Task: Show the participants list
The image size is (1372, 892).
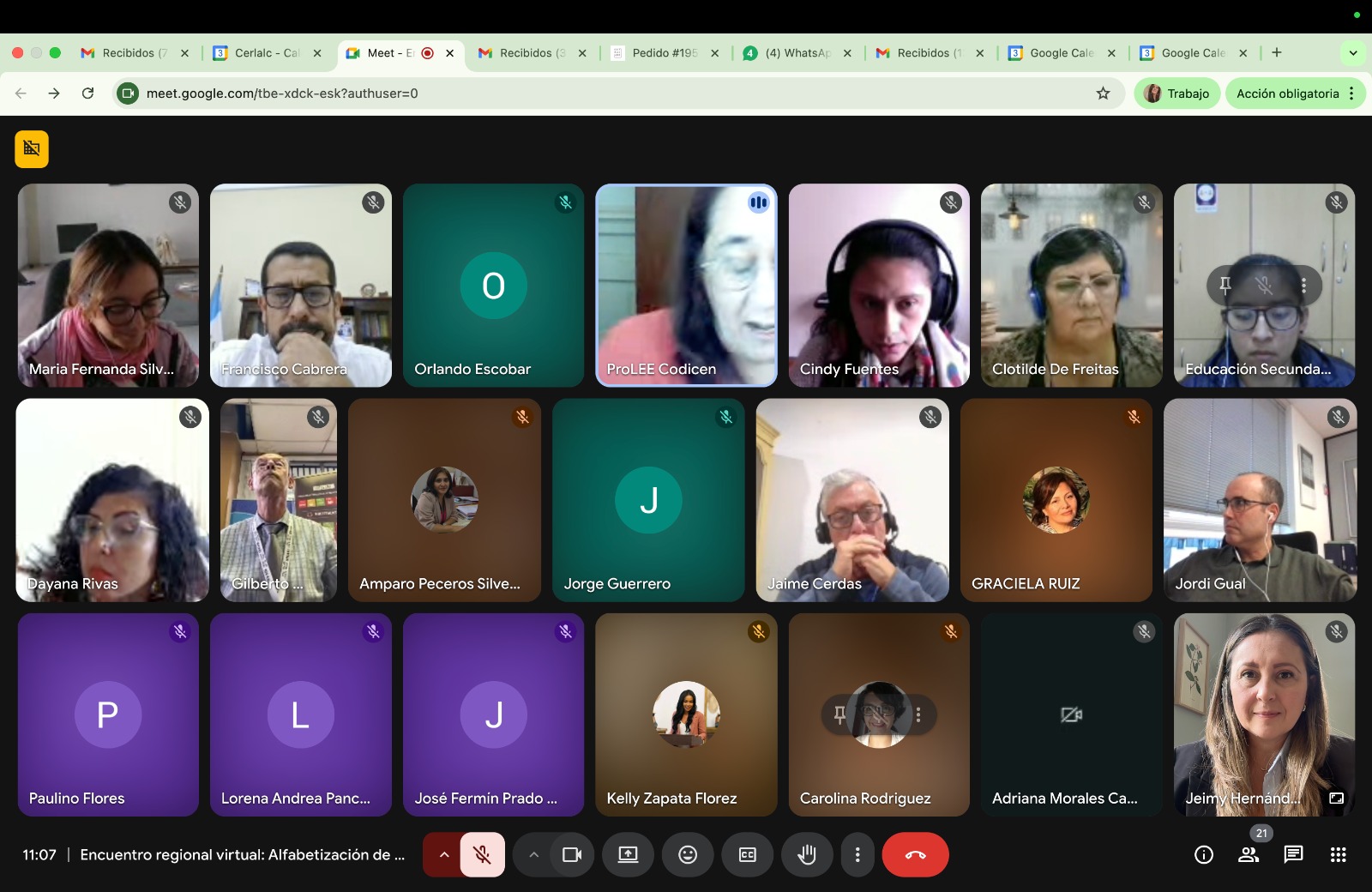Action: 1249,854
